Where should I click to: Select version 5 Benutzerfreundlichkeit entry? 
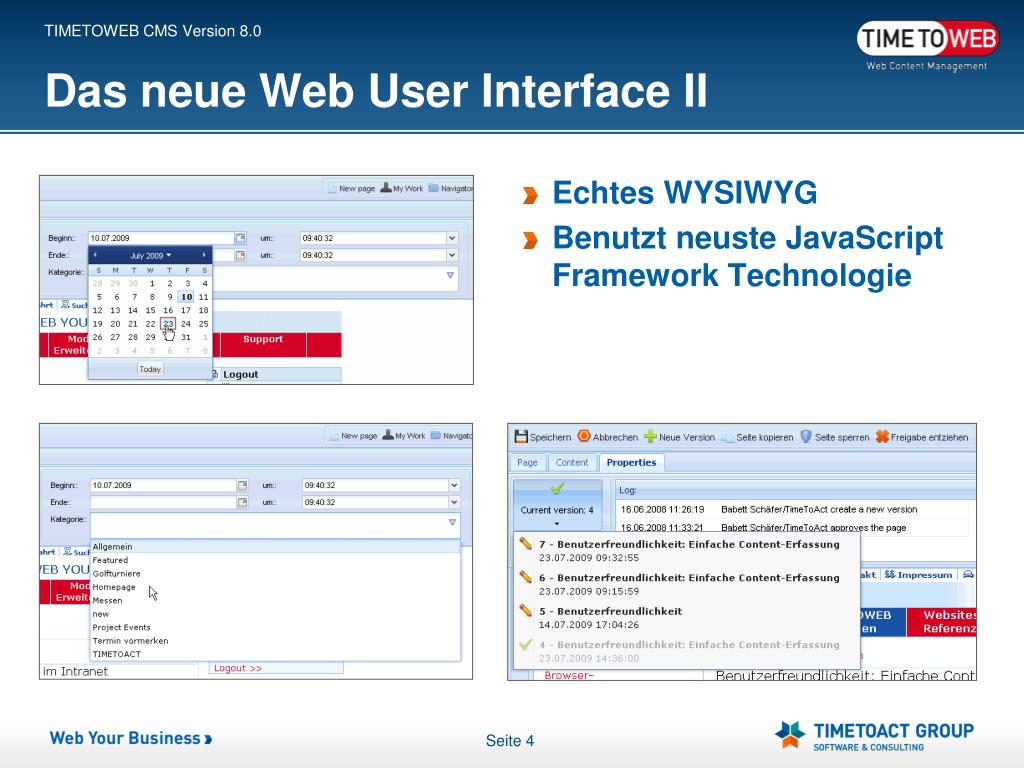(x=687, y=618)
